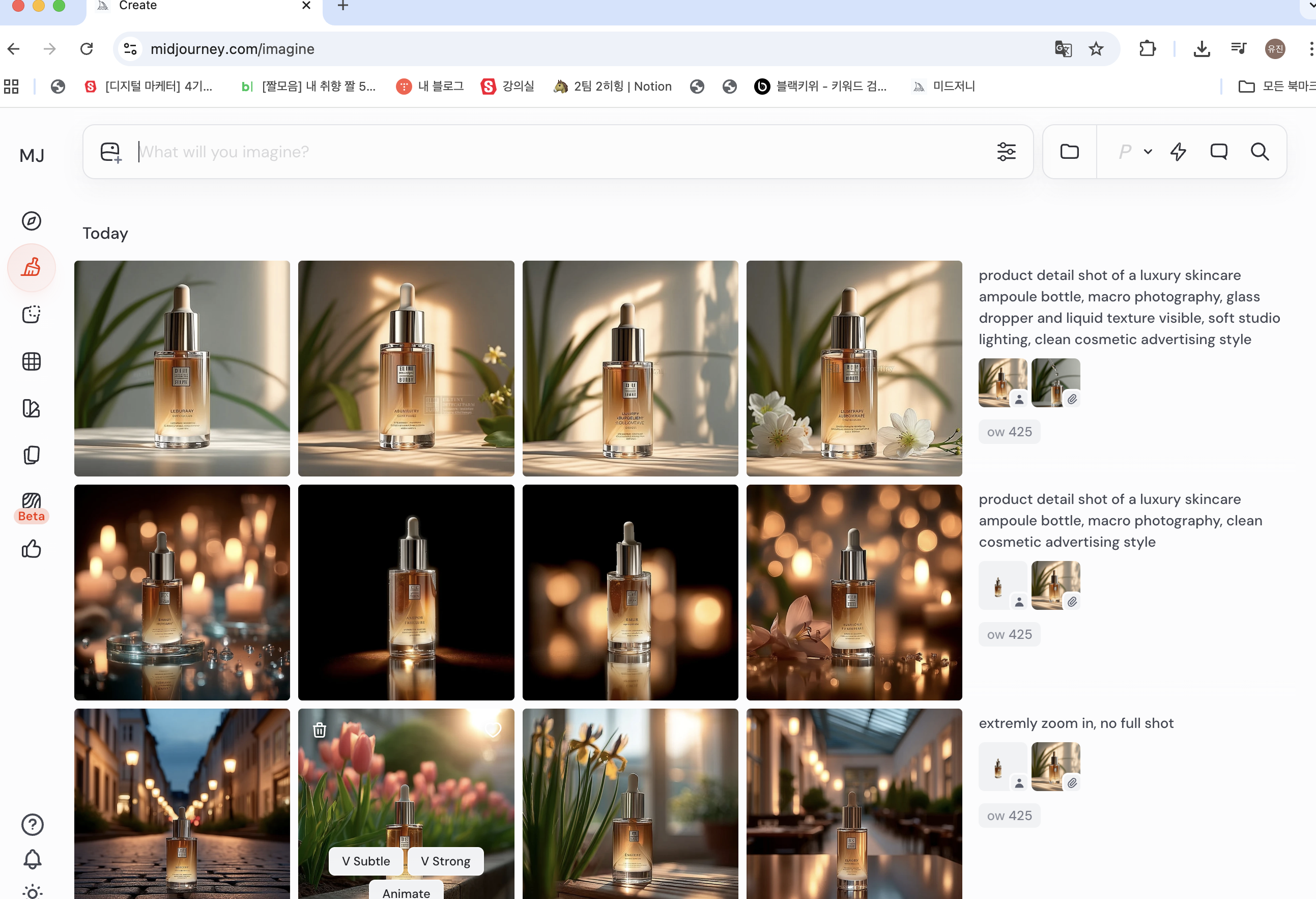Open the Chrome three-dot menu
The width and height of the screenshot is (1316, 899).
point(1310,49)
